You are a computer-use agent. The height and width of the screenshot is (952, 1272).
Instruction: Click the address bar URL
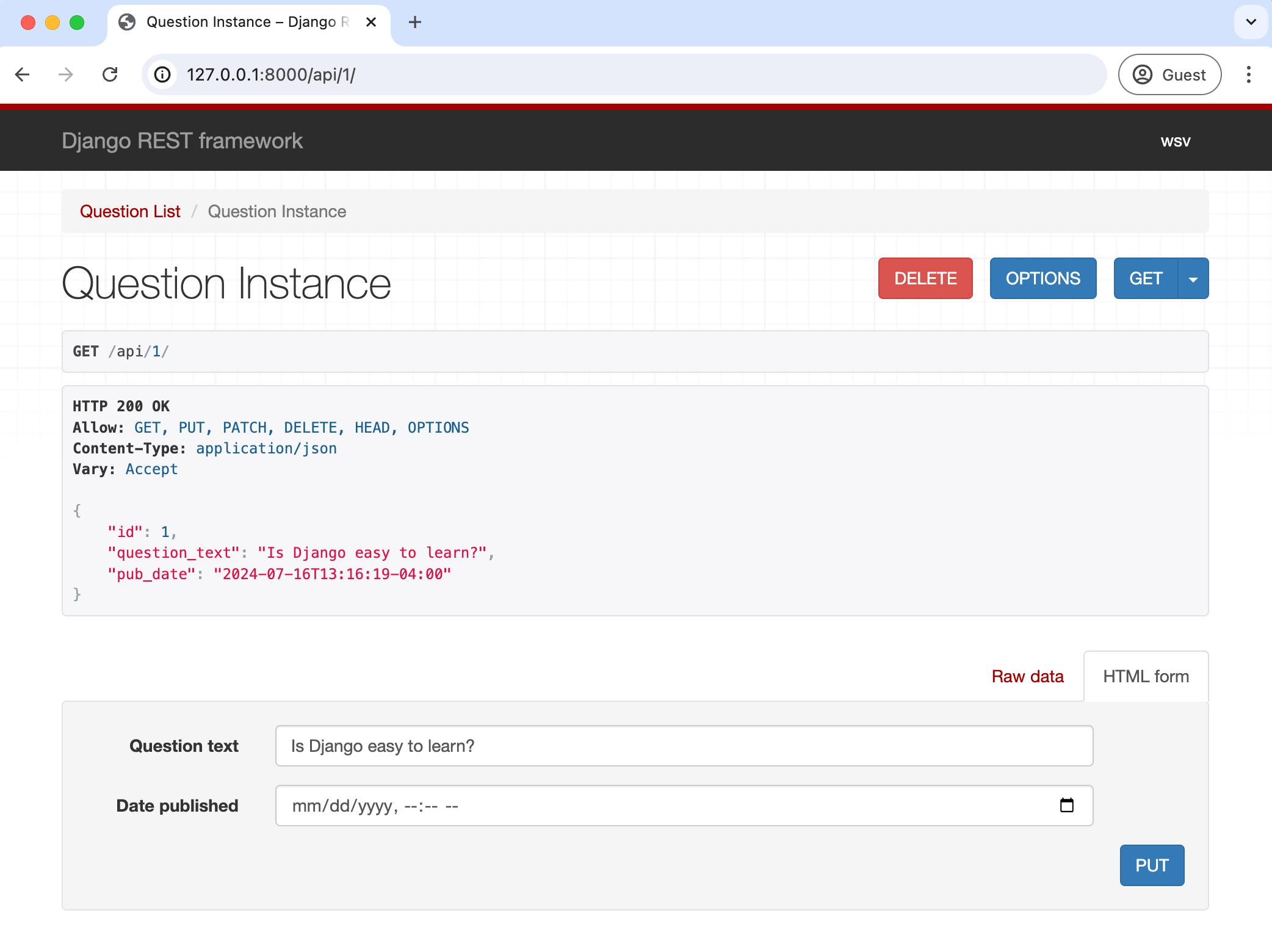pyautogui.click(x=271, y=74)
